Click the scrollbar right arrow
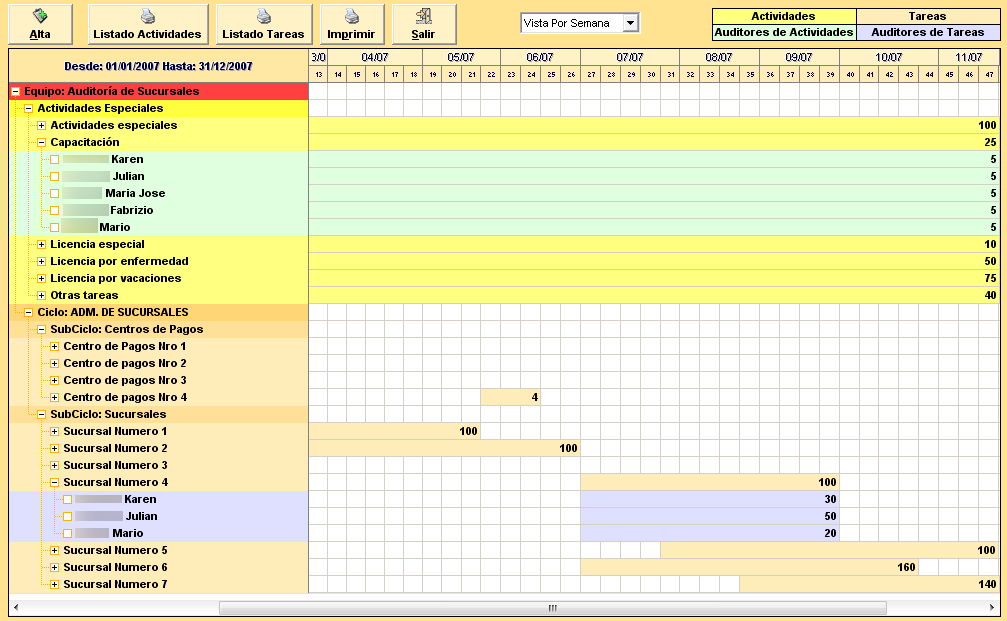1007x621 pixels. (992, 608)
